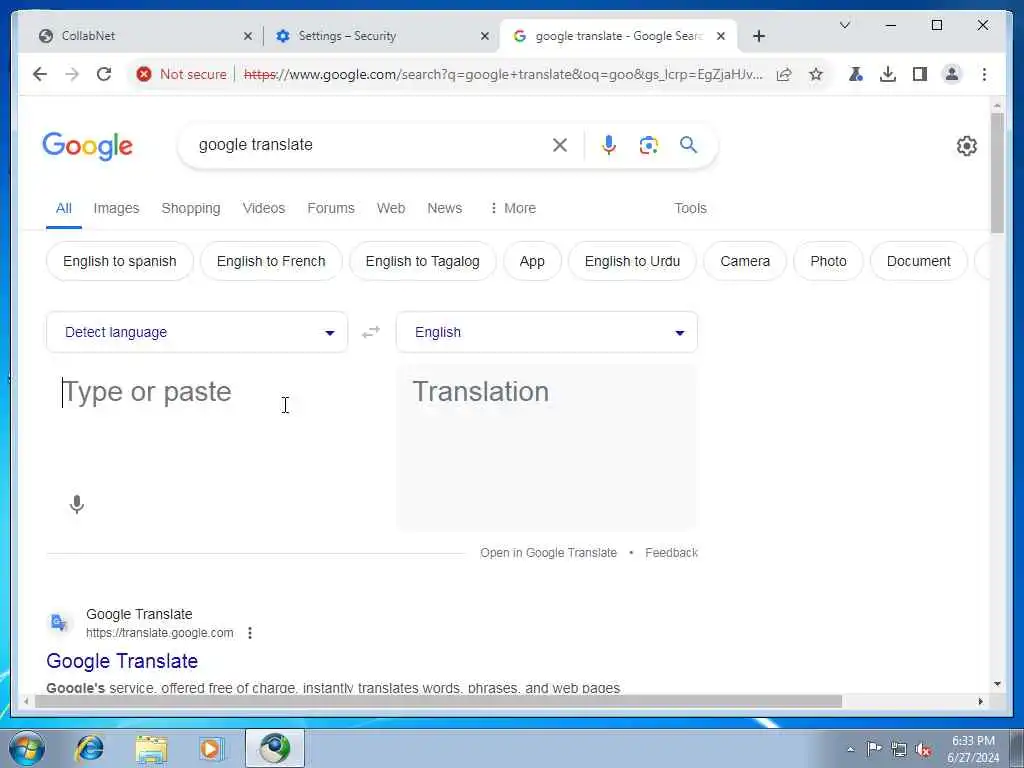Viewport: 1024px width, 768px height.
Task: Click the tray volume muted icon
Action: 923,750
